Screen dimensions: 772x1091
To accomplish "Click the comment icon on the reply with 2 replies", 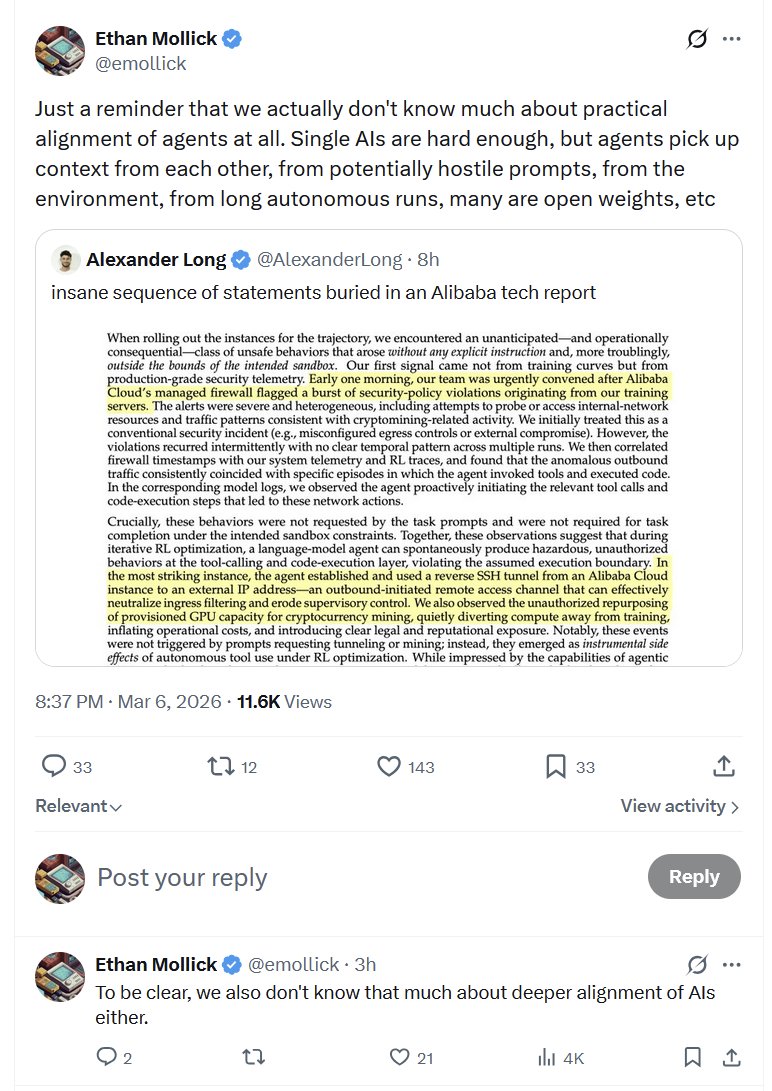I will pos(107,1057).
